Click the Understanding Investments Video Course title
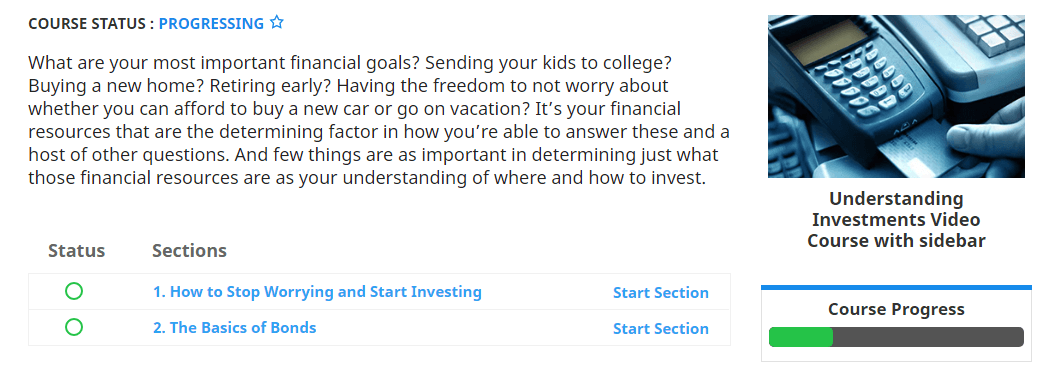Screen dimensions: 1056x378 point(896,220)
